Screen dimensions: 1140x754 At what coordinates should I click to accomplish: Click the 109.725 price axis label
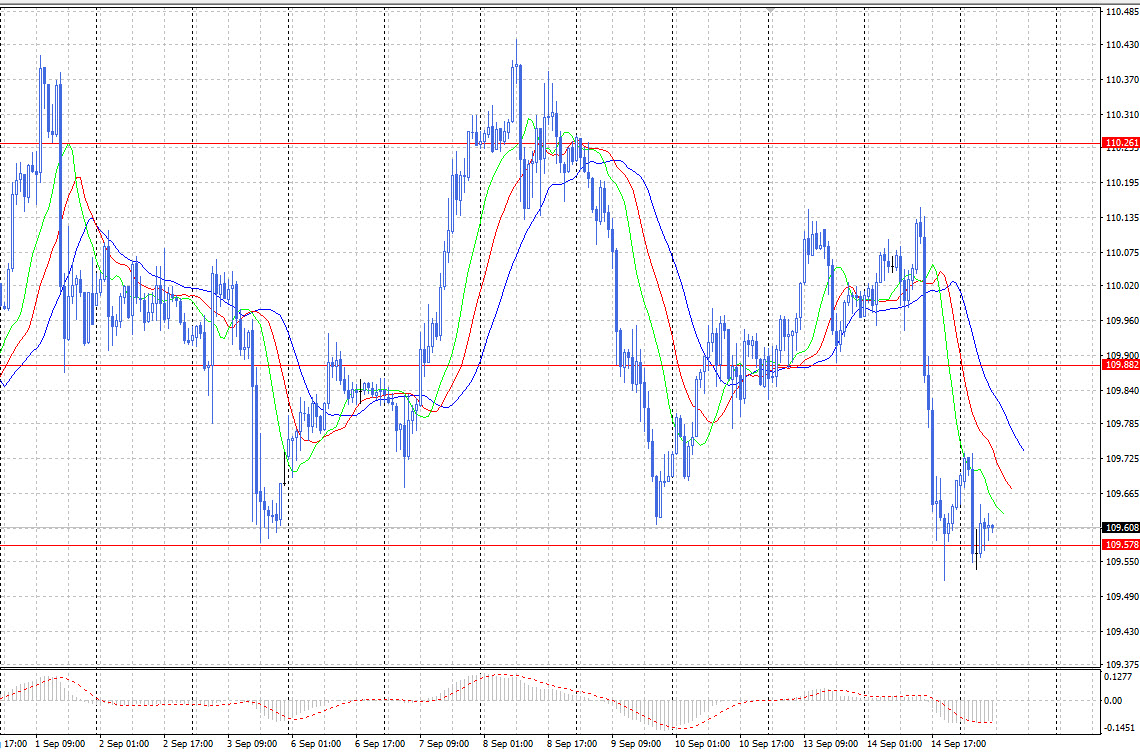(1122, 459)
